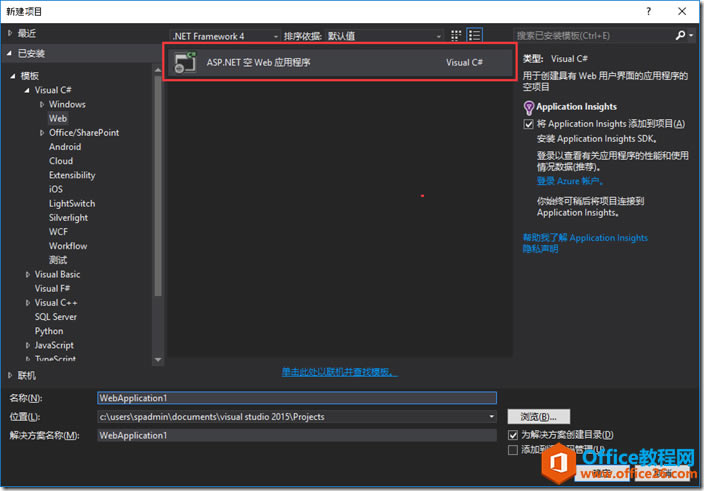
Task: Switch to medium icons list view
Action: (475, 35)
